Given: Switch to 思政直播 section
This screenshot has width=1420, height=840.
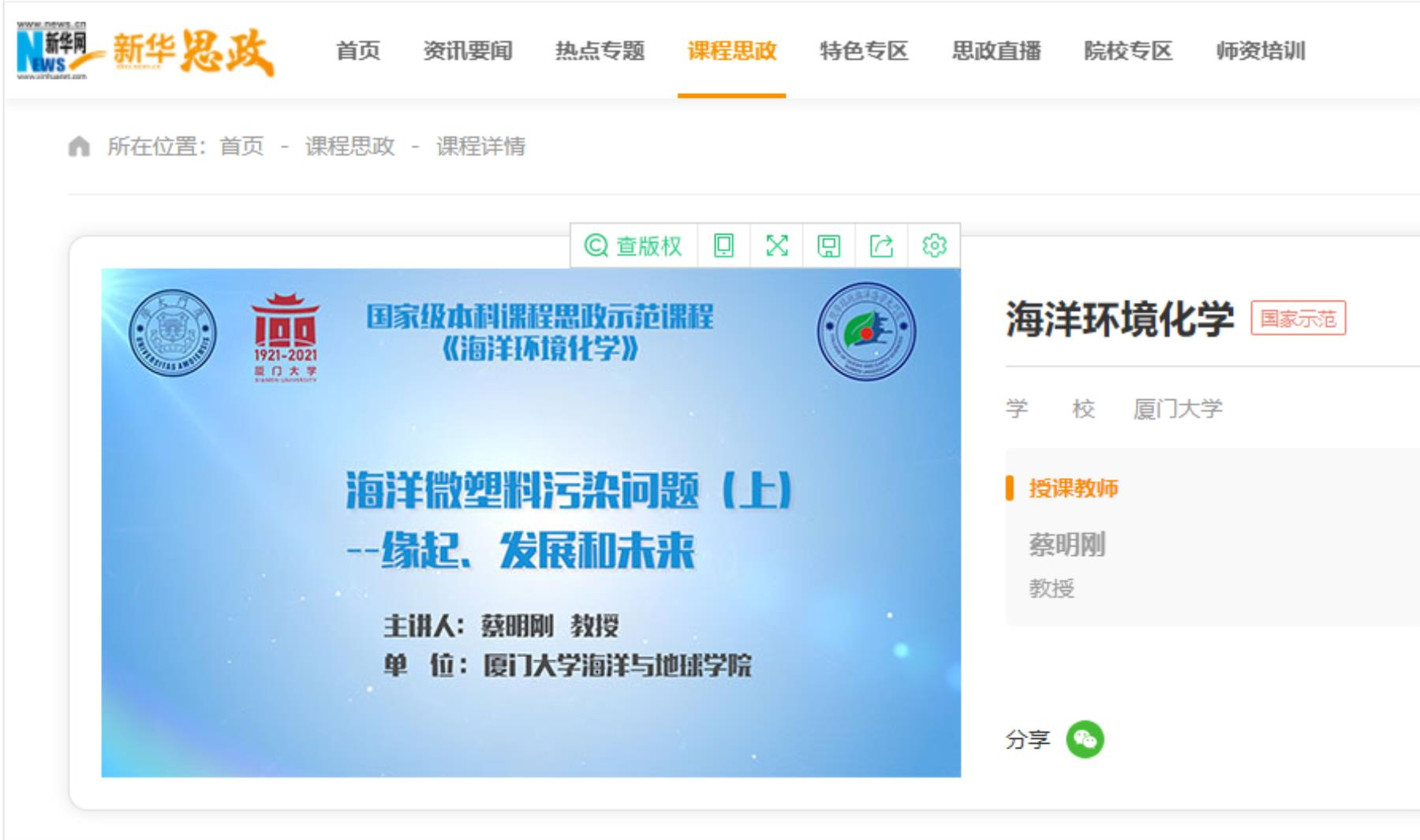Looking at the screenshot, I should pos(996,51).
